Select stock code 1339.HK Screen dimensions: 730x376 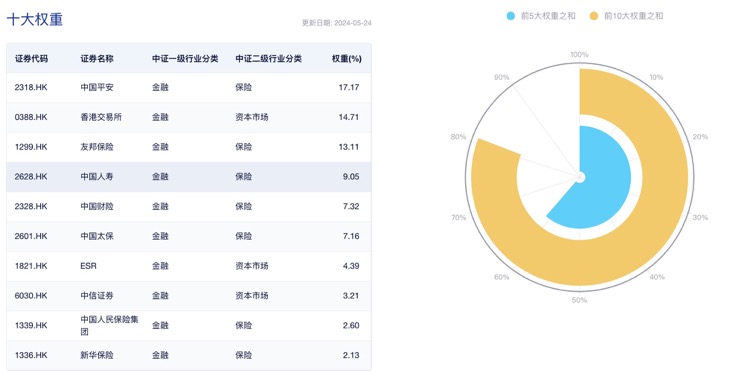[31, 326]
